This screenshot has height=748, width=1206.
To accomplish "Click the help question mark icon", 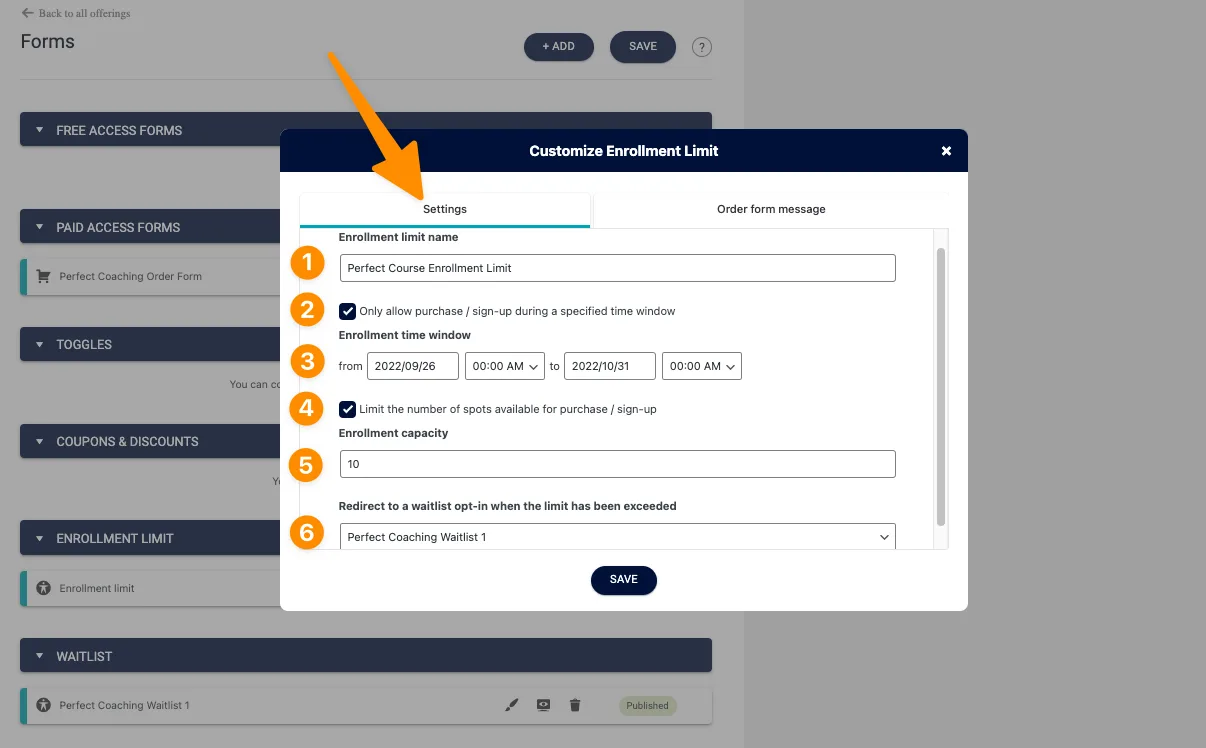I will click(x=702, y=47).
